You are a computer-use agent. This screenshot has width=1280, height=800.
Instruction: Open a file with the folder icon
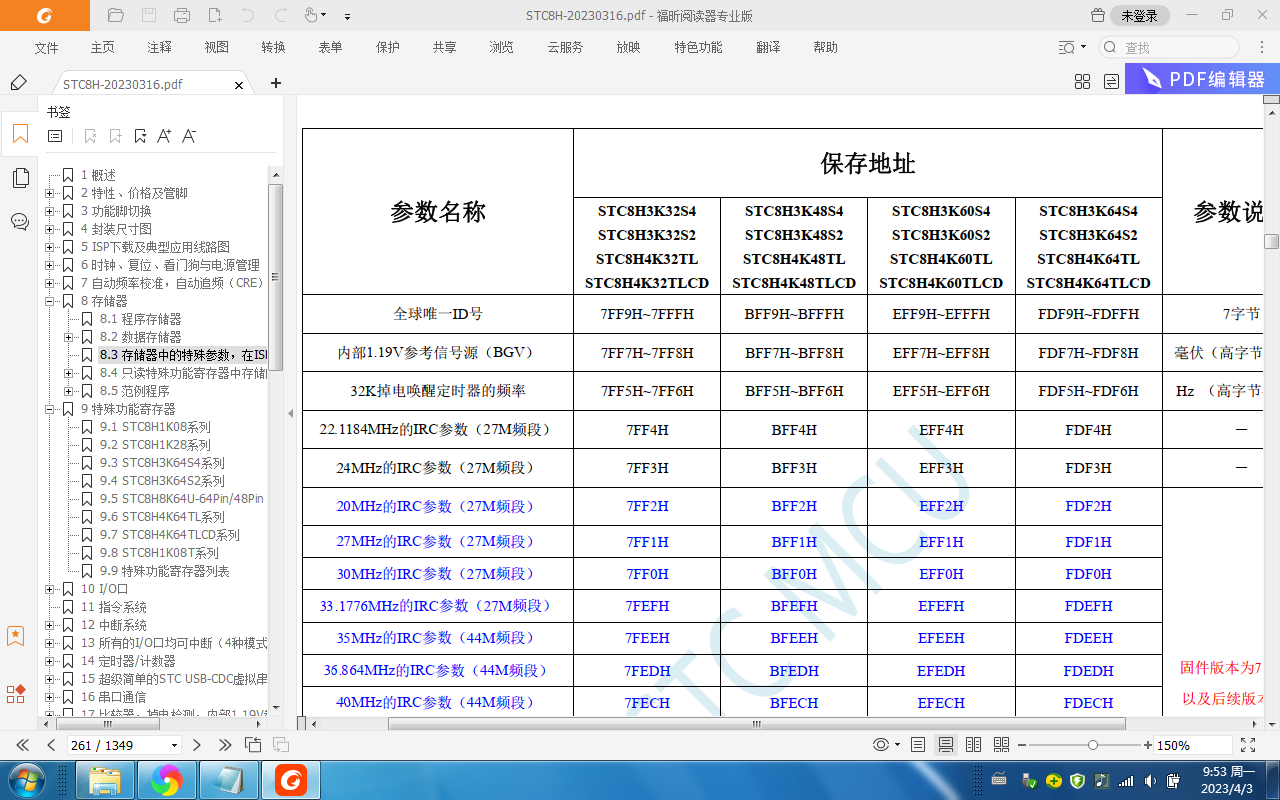[115, 15]
